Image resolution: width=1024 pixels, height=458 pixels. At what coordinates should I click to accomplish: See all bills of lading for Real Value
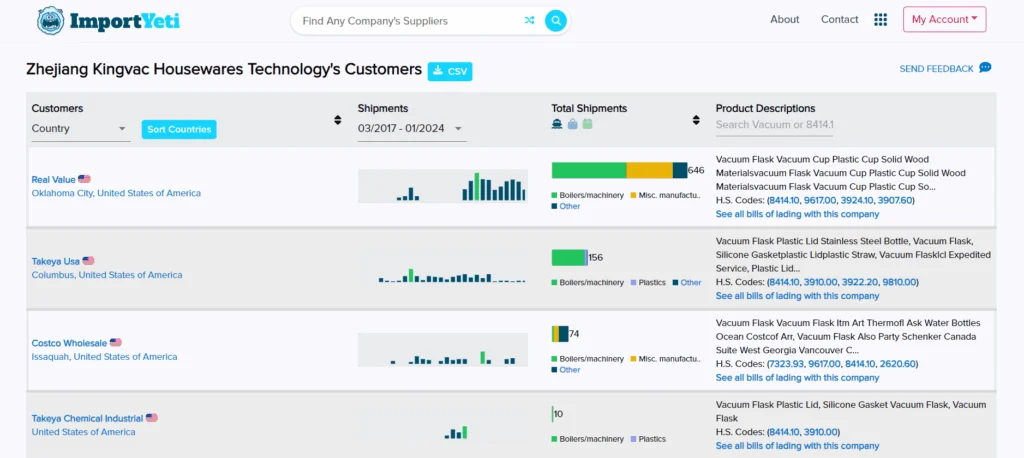[x=797, y=214]
